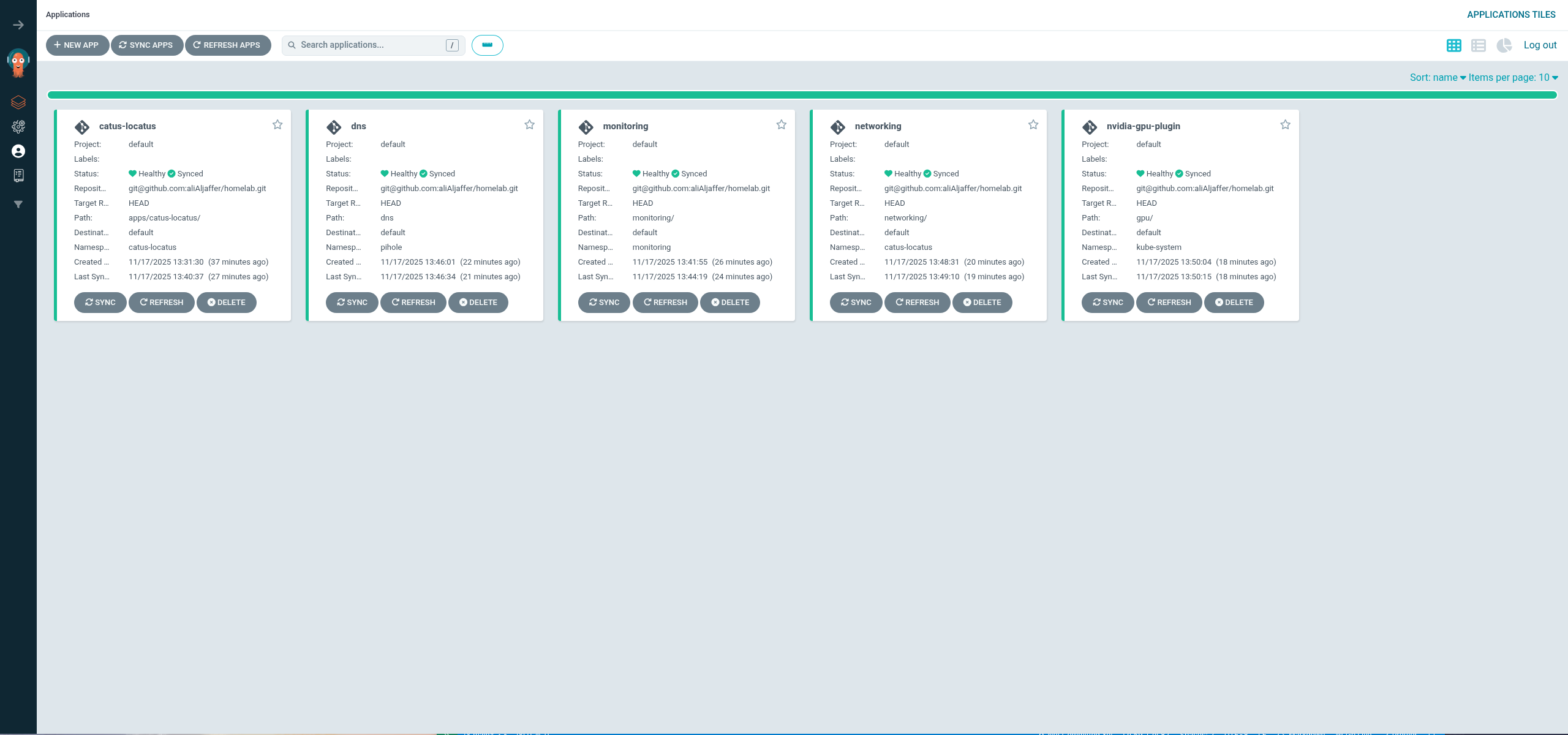Click the Log out link
The image size is (1568, 735).
tap(1540, 45)
